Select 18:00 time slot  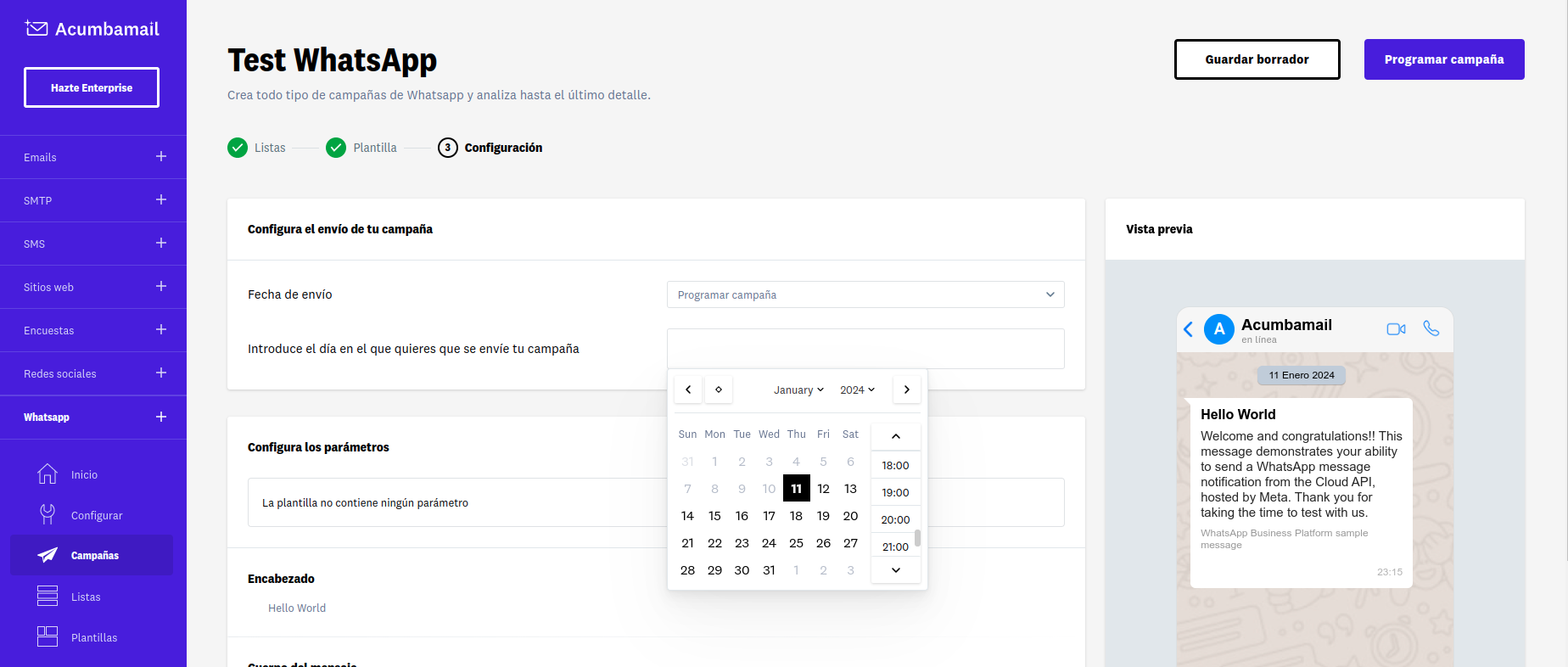click(895, 465)
